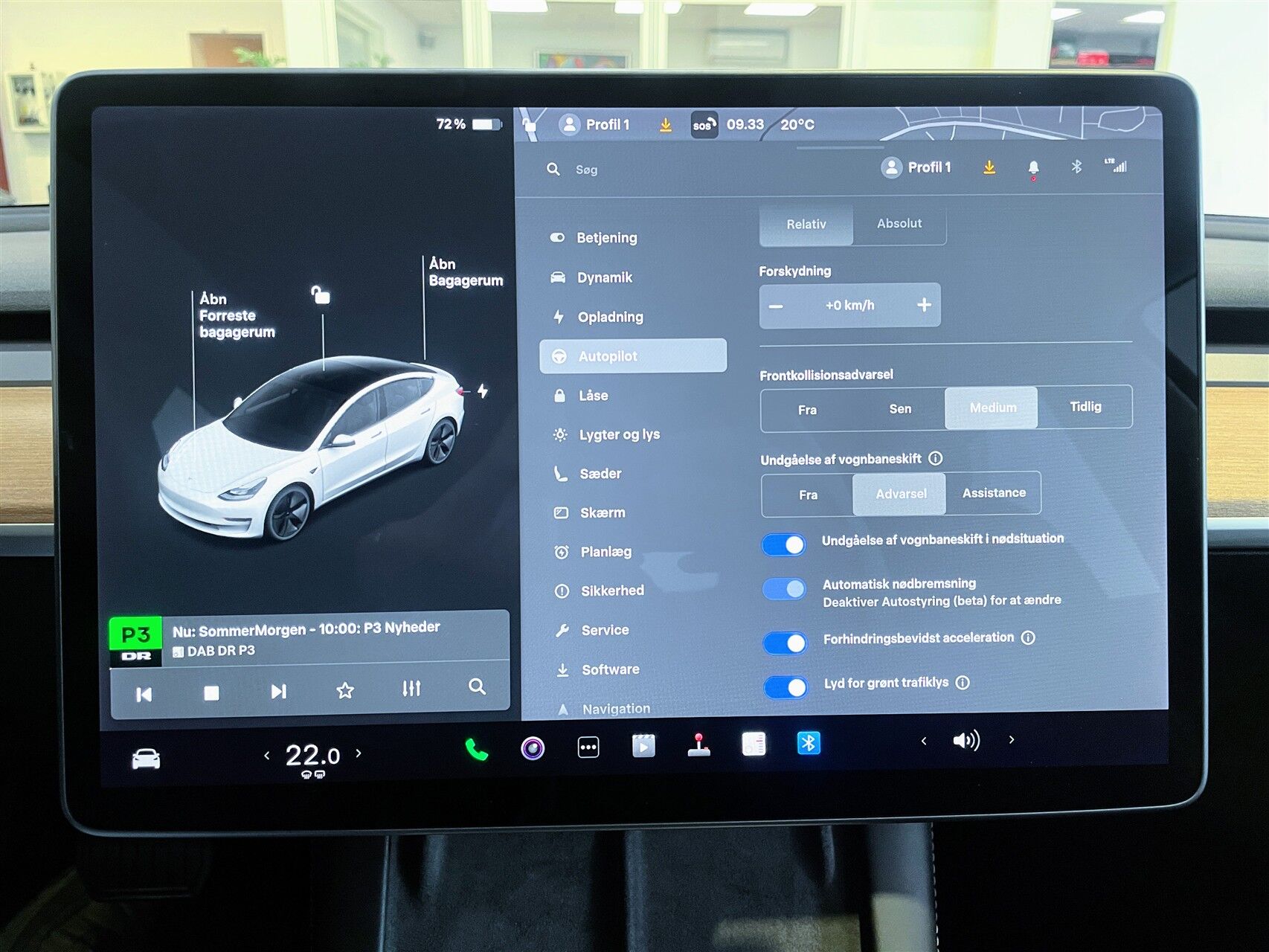Search media with the magnifier icon
The width and height of the screenshot is (1269, 952).
(x=478, y=686)
